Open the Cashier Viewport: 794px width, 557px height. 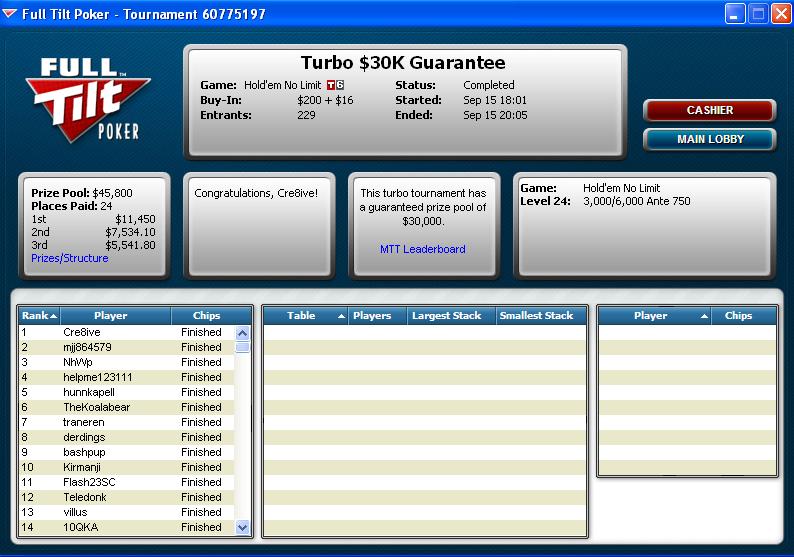click(709, 110)
